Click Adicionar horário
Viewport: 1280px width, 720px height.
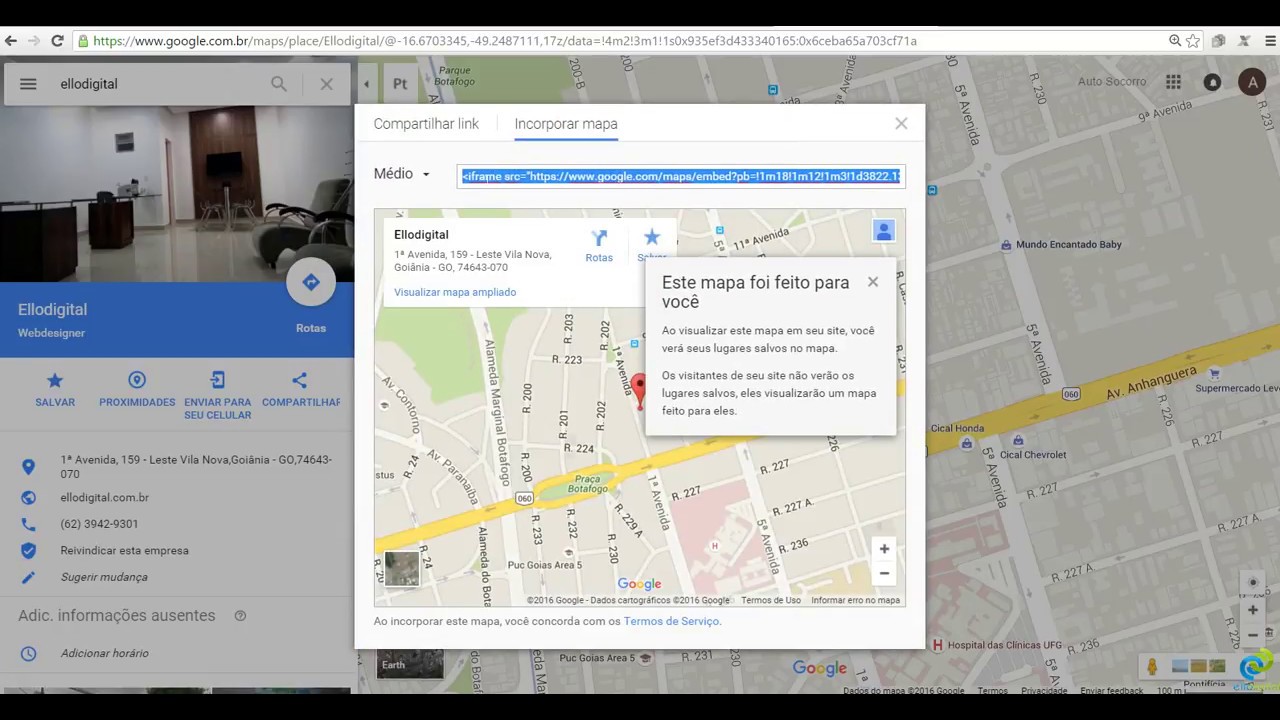pyautogui.click(x=104, y=653)
